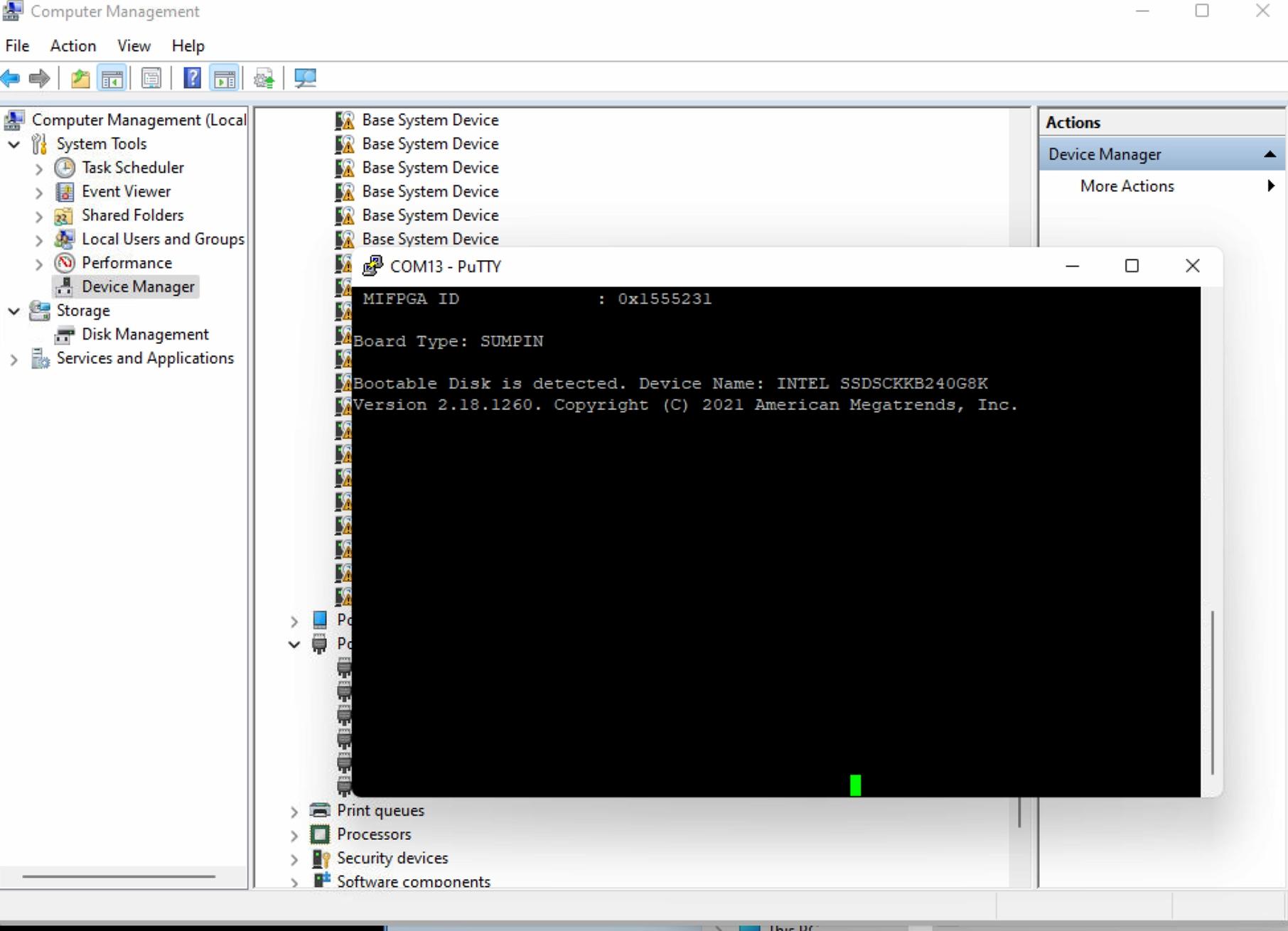The height and width of the screenshot is (931, 1288).
Task: Close the COM13 PuTTY window
Action: [x=1193, y=267]
